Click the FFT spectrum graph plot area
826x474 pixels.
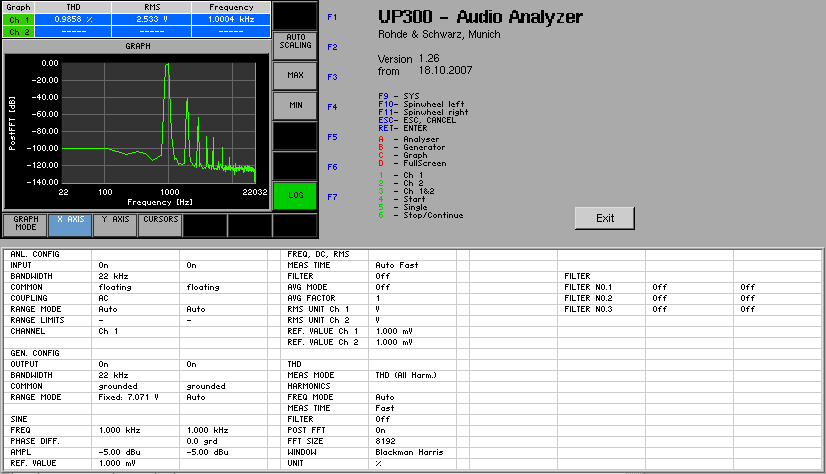click(x=159, y=123)
